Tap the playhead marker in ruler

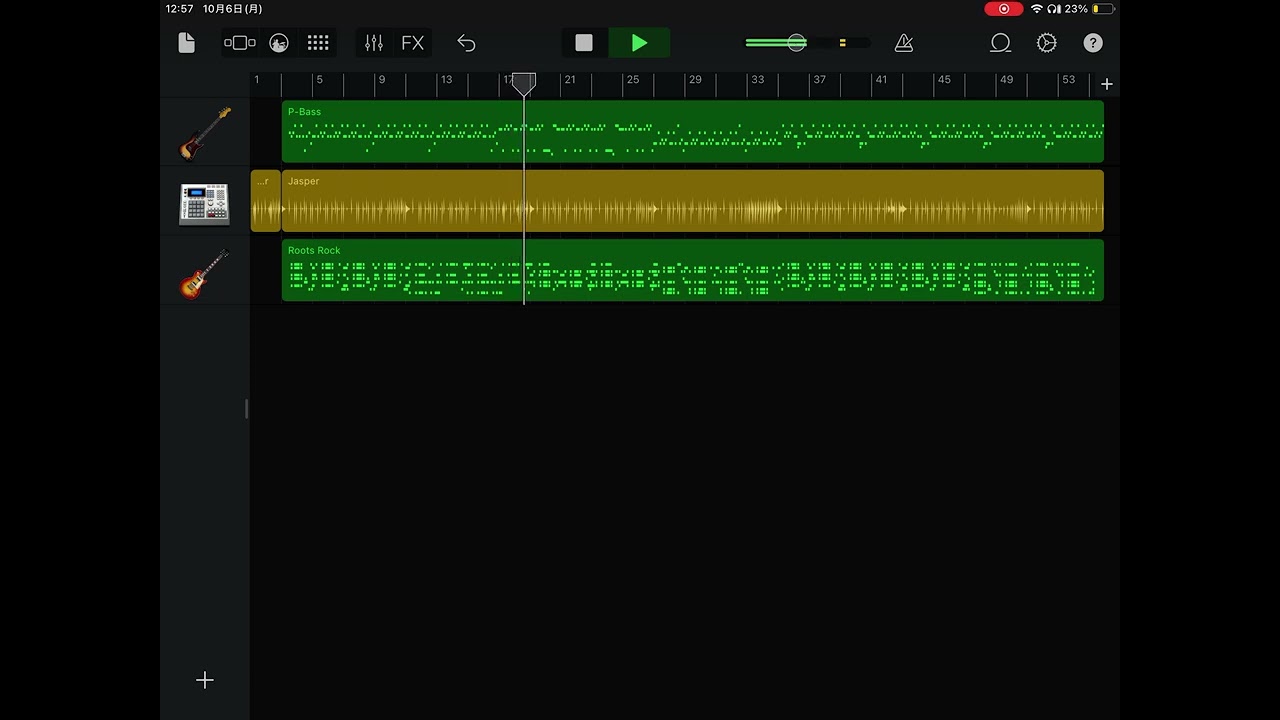pyautogui.click(x=524, y=84)
